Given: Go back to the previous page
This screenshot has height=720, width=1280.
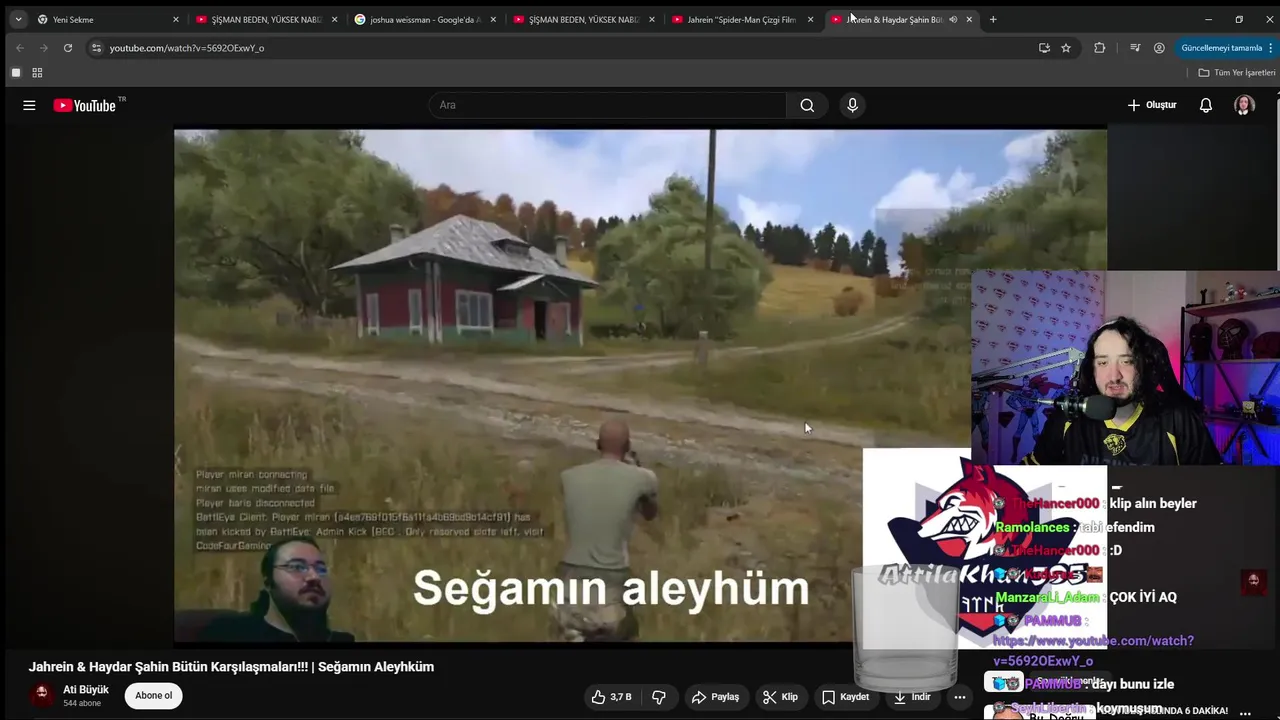Looking at the screenshot, I should [x=19, y=48].
